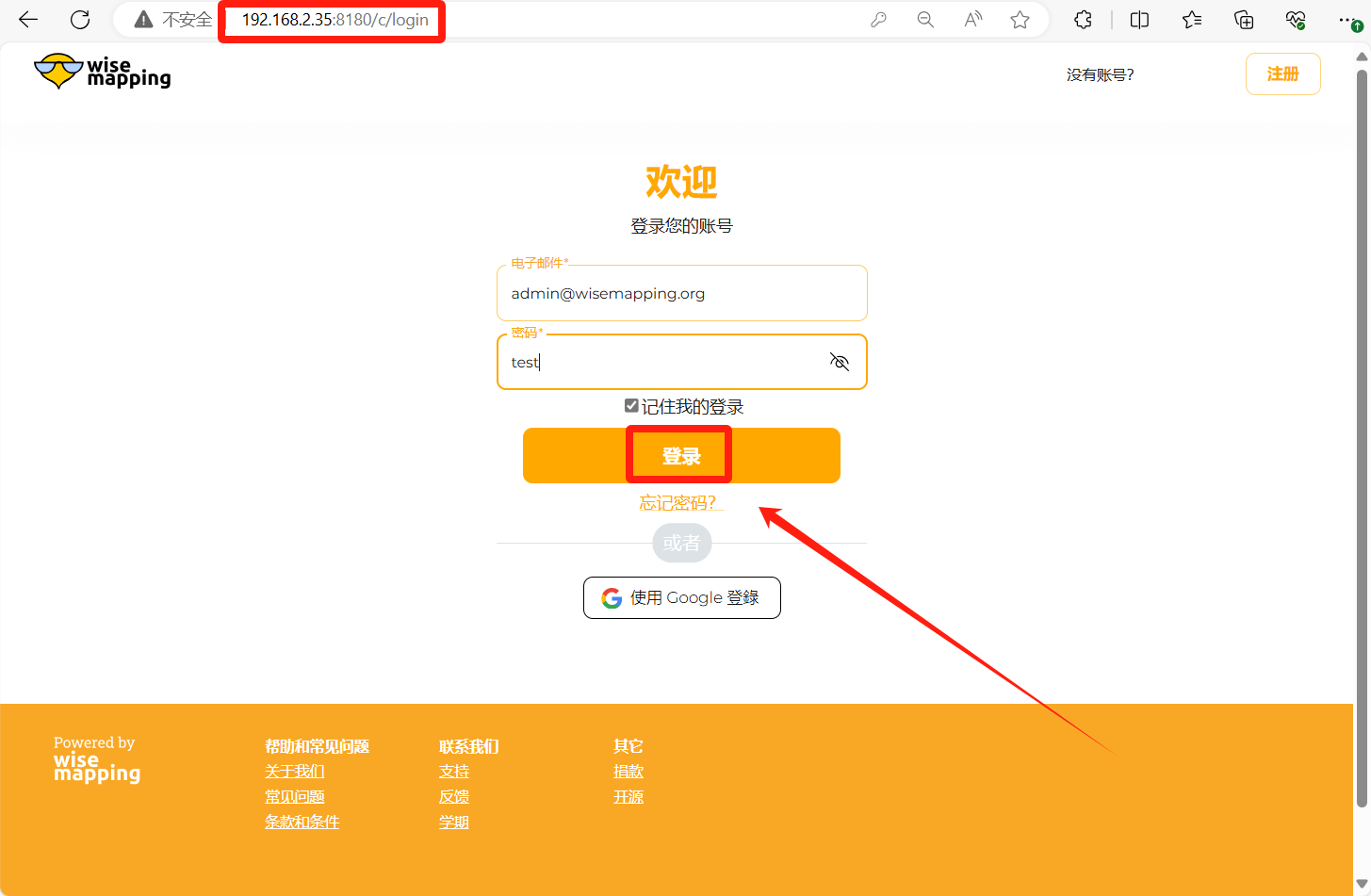Click into the 电子邮件 email field
Viewport: 1371px width, 896px height.
(x=681, y=294)
